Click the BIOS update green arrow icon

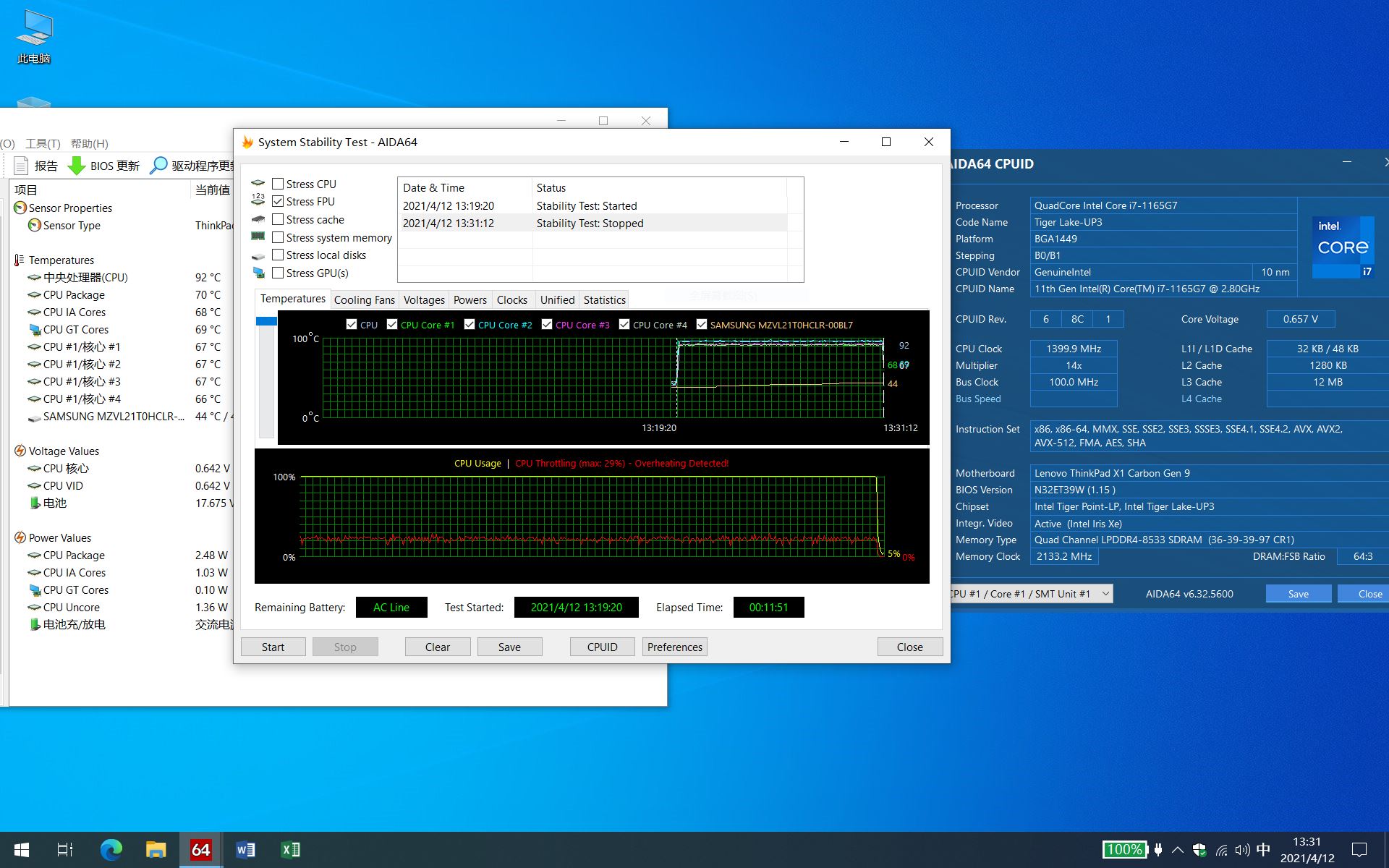(x=76, y=166)
